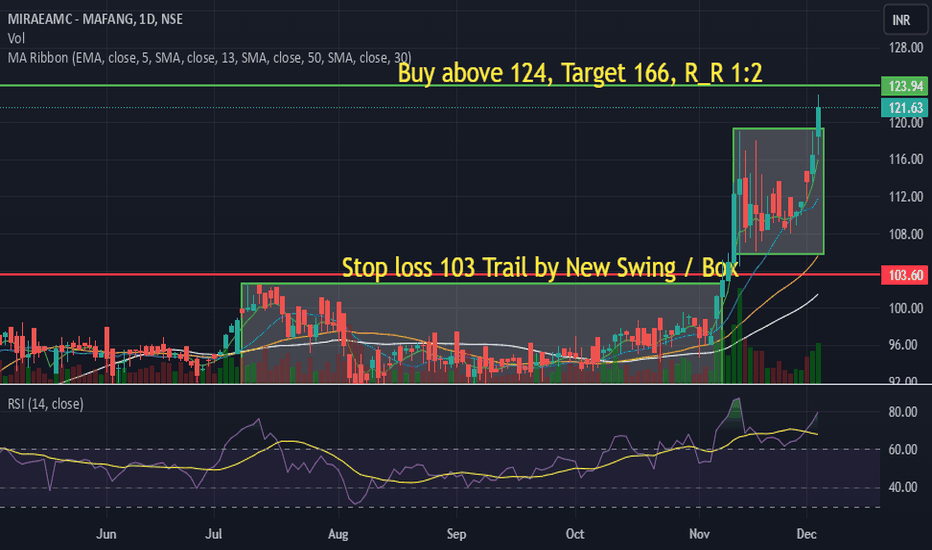The height and width of the screenshot is (550, 932).
Task: Click the Sep label on time axis
Action: point(456,534)
